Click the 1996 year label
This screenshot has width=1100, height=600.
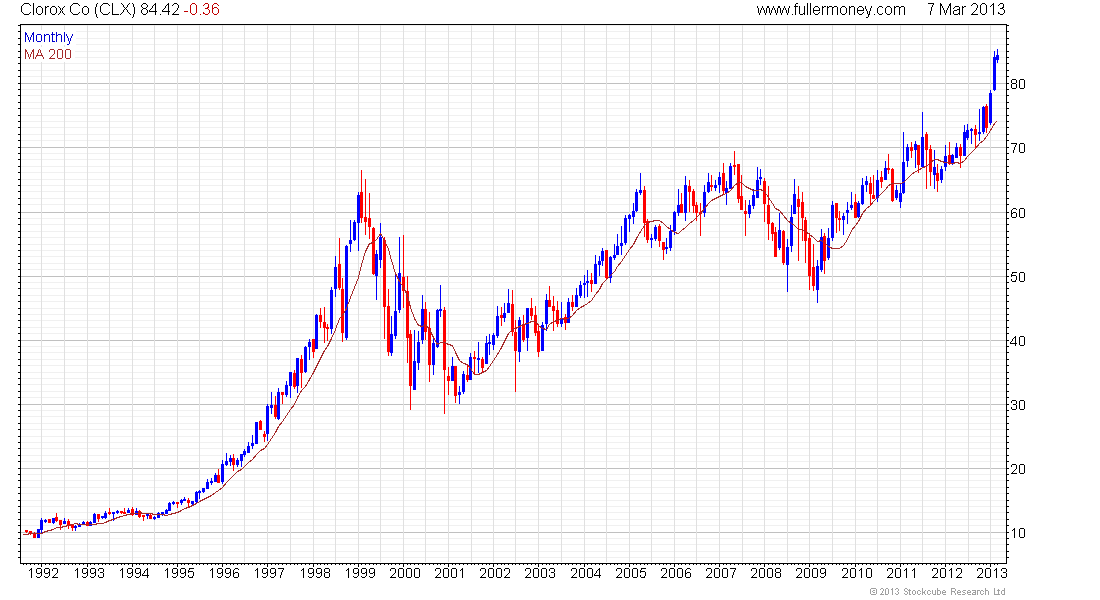click(x=224, y=573)
